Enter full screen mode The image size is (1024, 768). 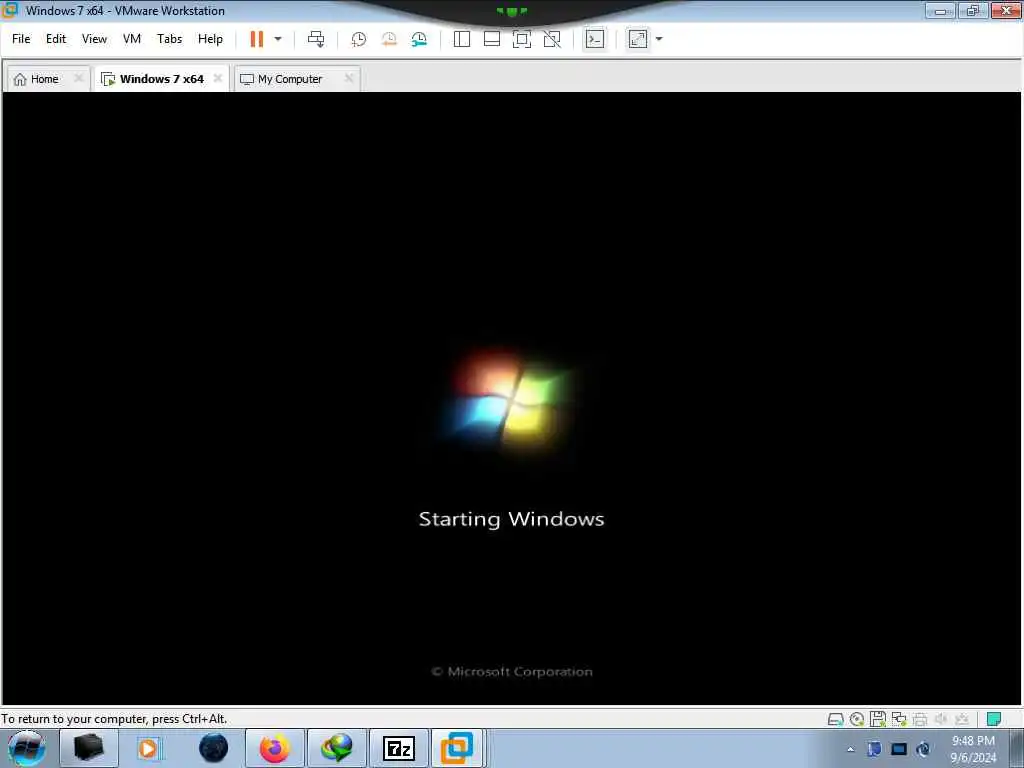pyautogui.click(x=522, y=39)
